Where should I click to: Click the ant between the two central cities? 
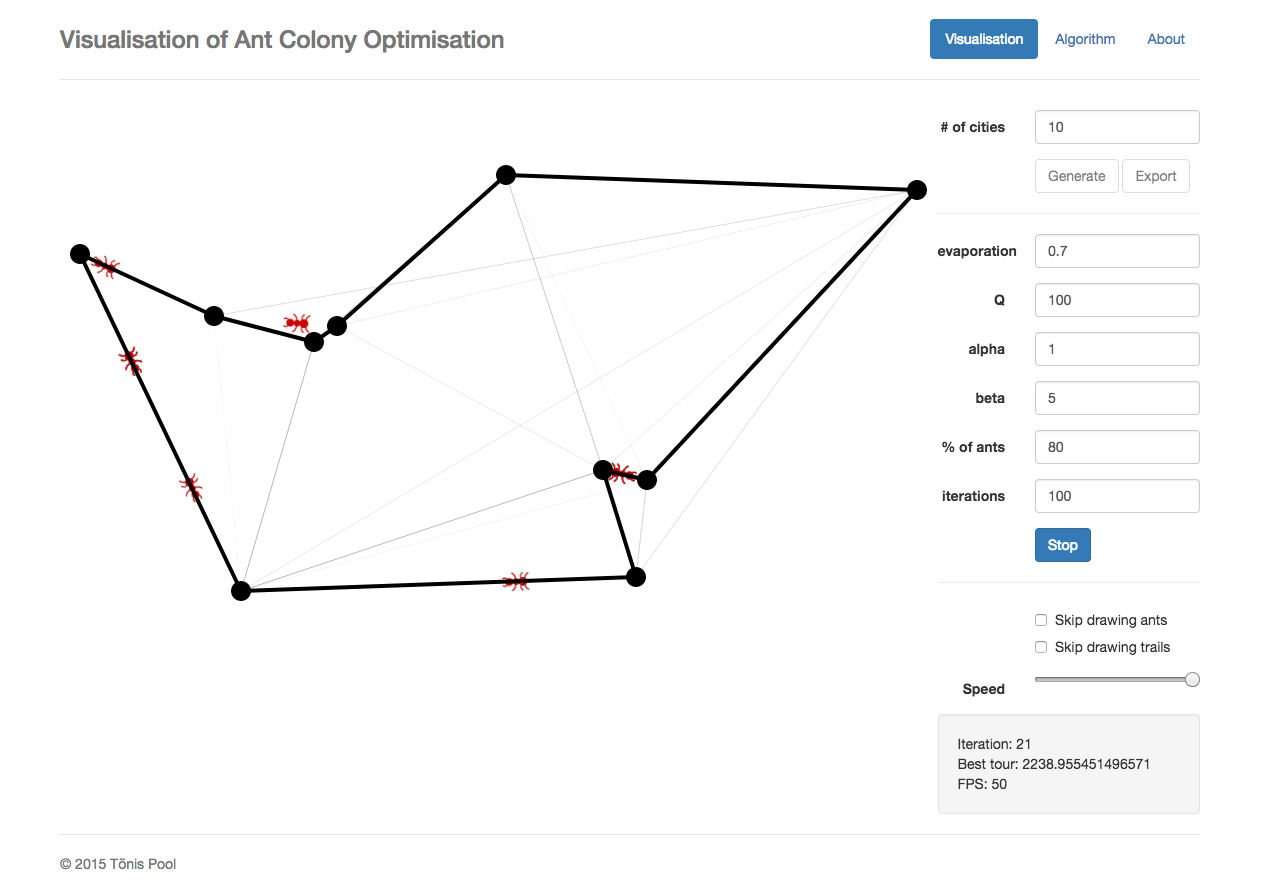coord(299,323)
